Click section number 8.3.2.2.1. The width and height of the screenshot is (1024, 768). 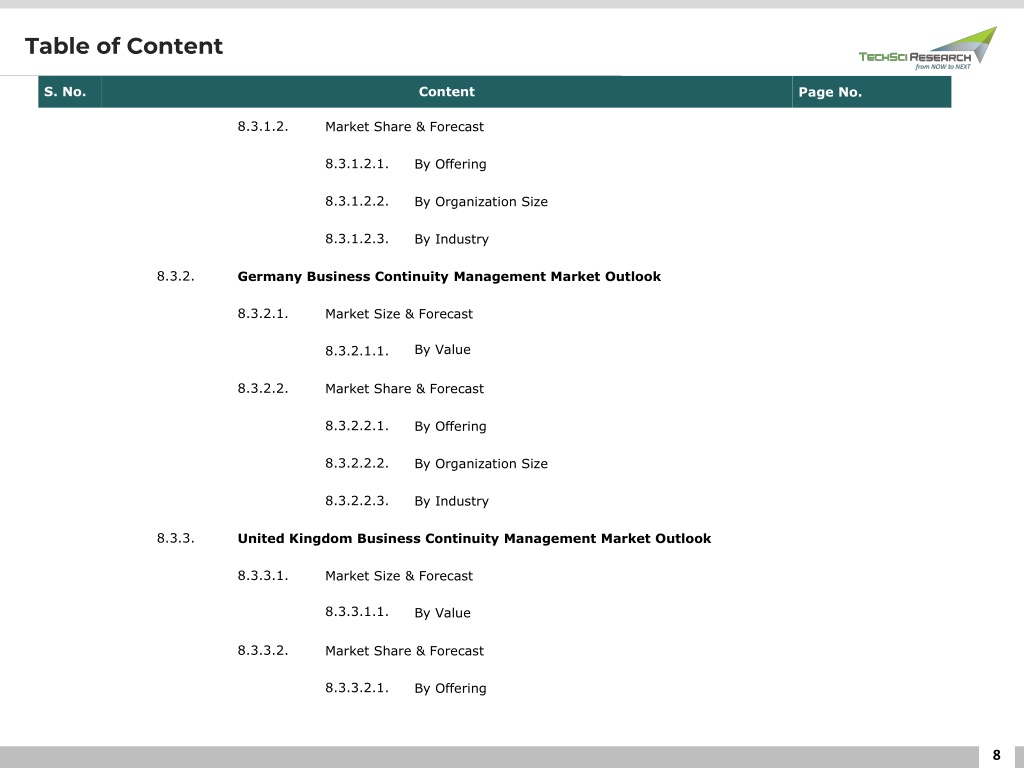(x=357, y=426)
